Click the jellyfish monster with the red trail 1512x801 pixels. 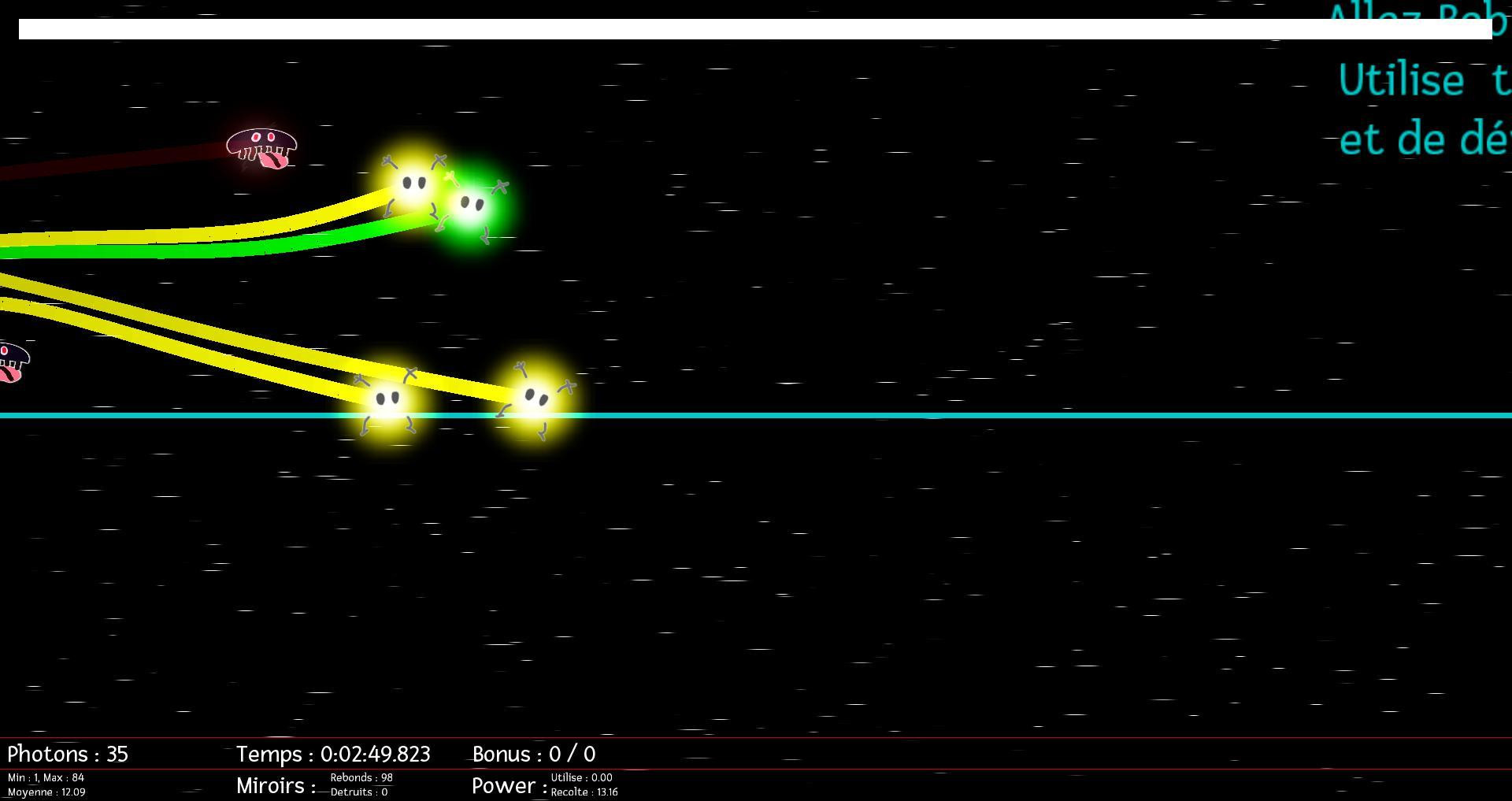[x=262, y=149]
